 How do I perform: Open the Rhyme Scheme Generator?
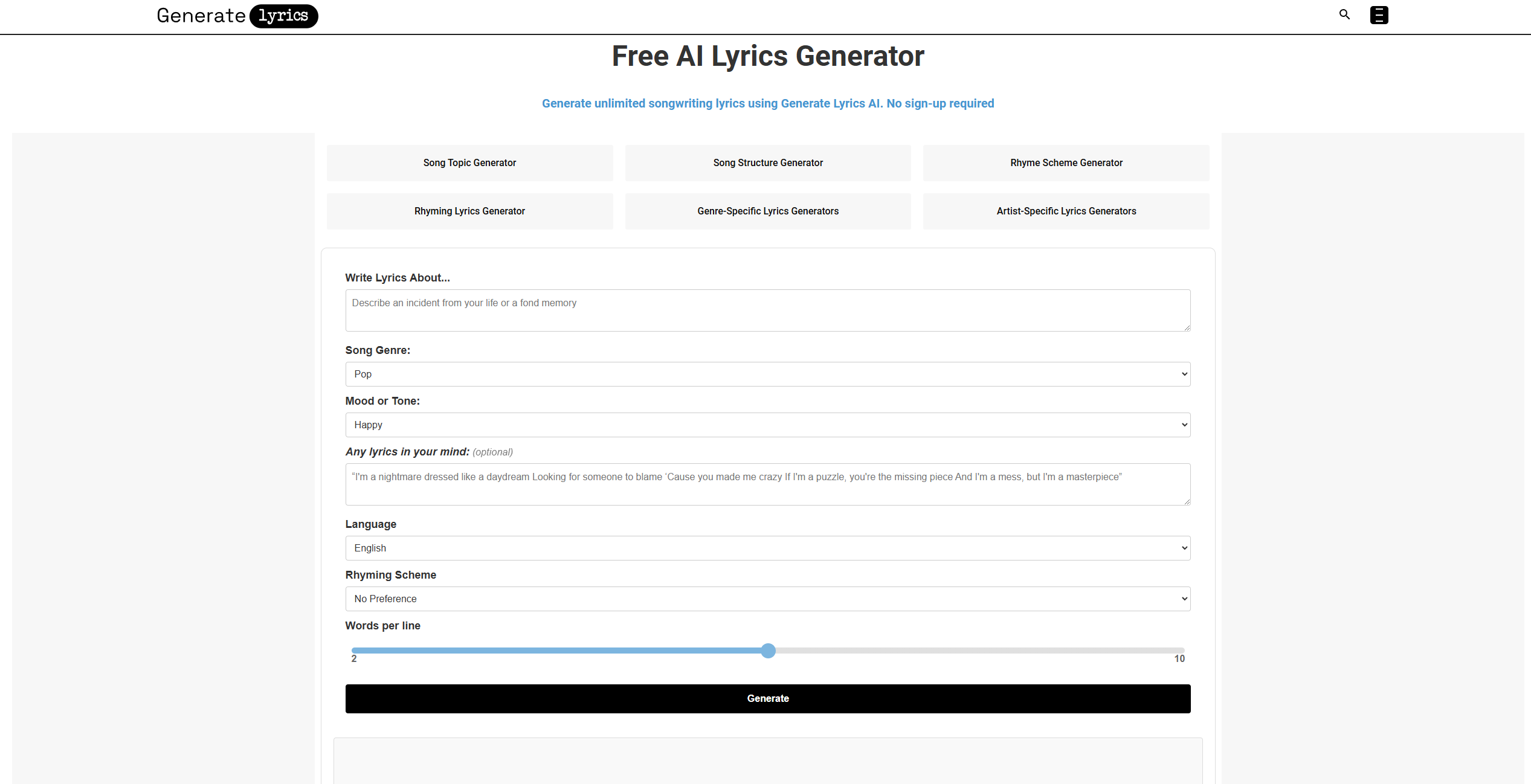click(x=1066, y=162)
